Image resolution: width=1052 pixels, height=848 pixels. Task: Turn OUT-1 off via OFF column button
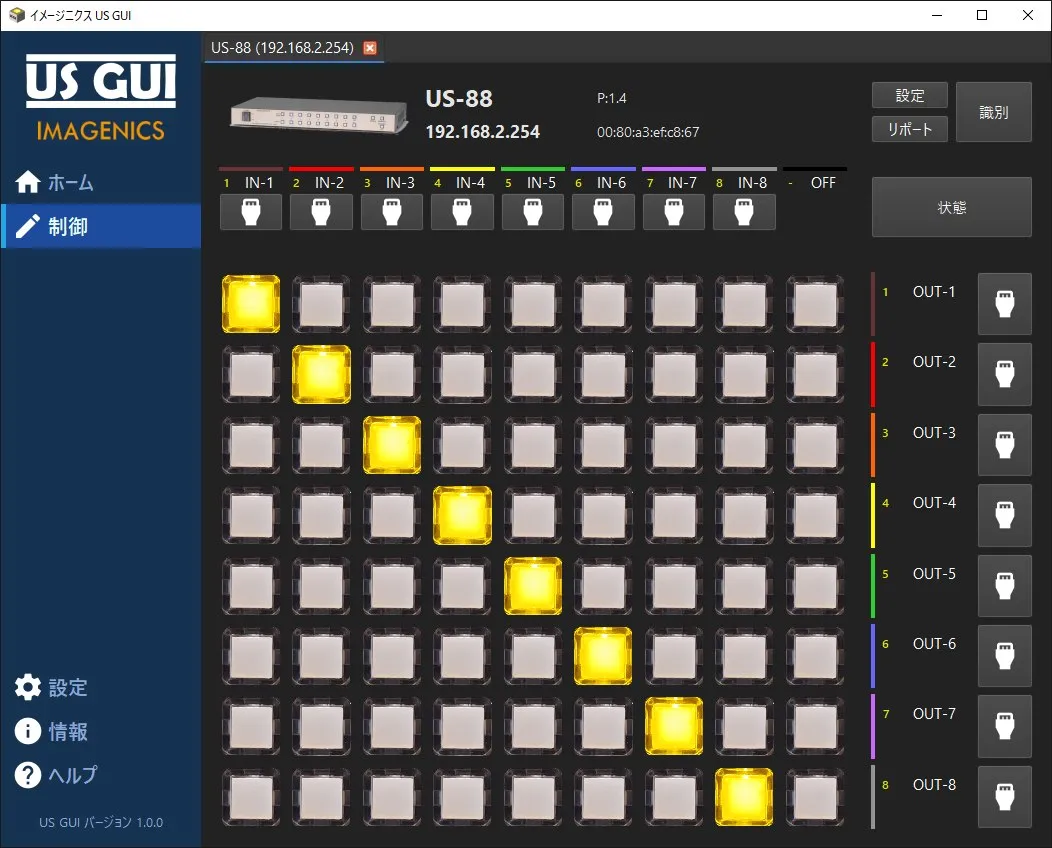point(814,304)
